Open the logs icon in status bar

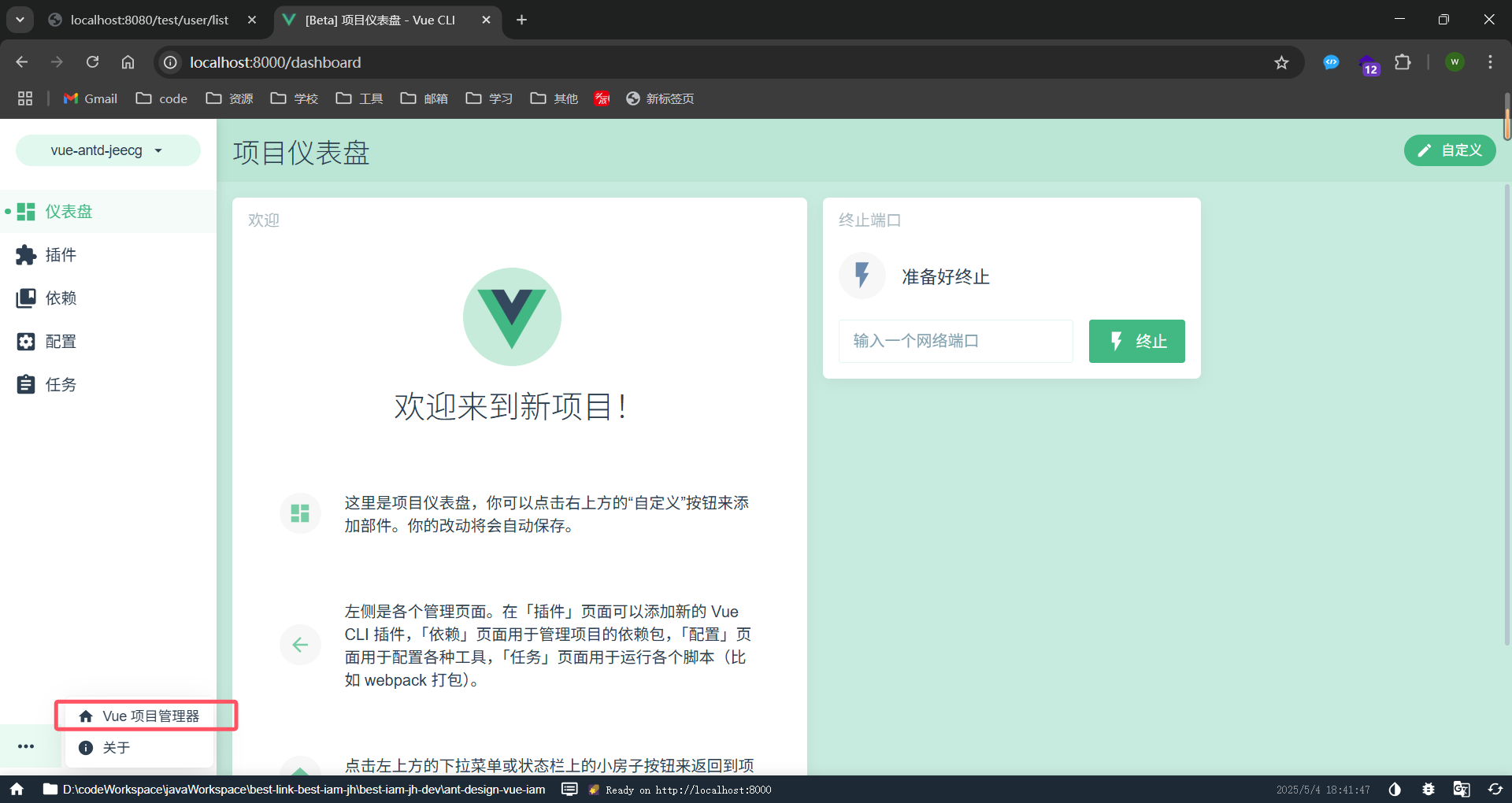point(569,789)
